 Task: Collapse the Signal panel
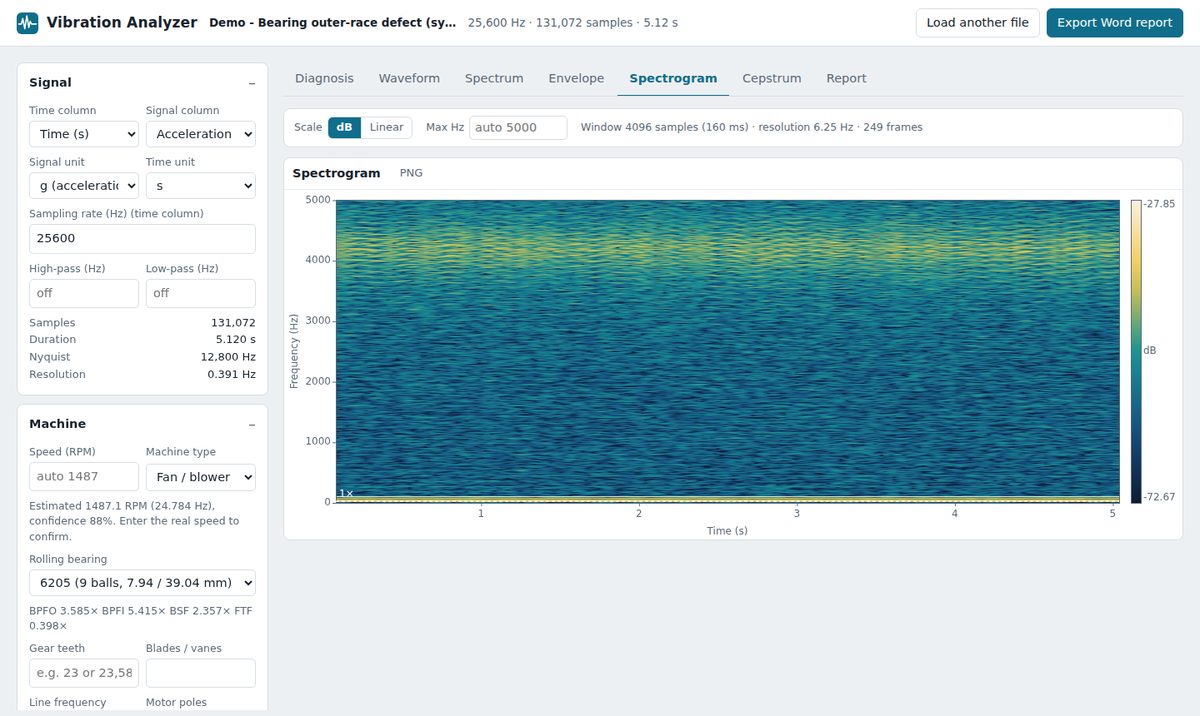(252, 83)
